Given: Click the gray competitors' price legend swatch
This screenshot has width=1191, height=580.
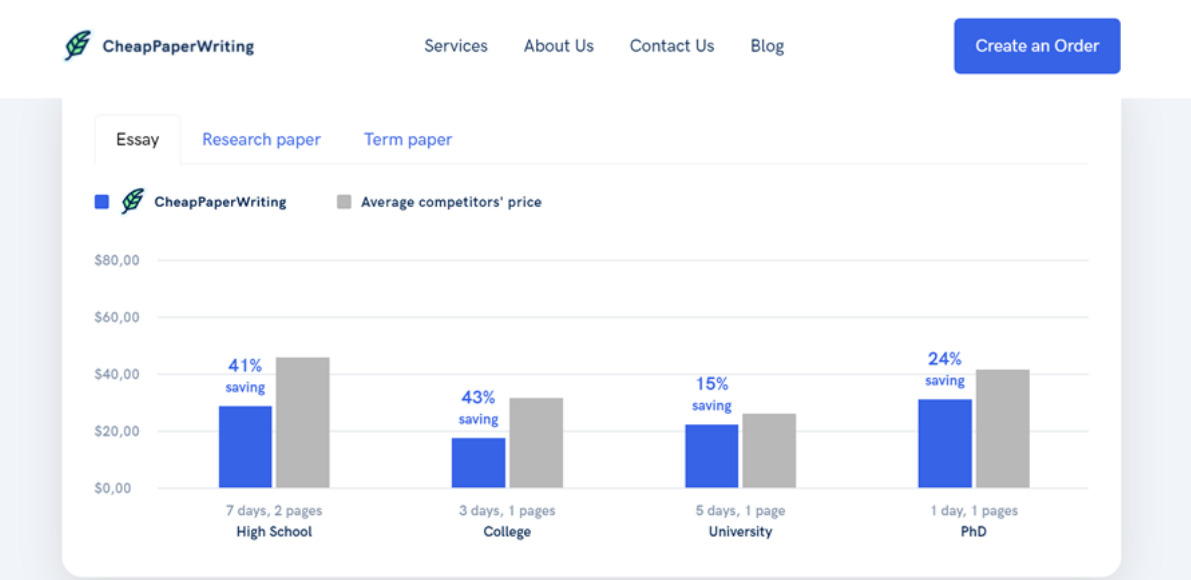Looking at the screenshot, I should tap(344, 202).
